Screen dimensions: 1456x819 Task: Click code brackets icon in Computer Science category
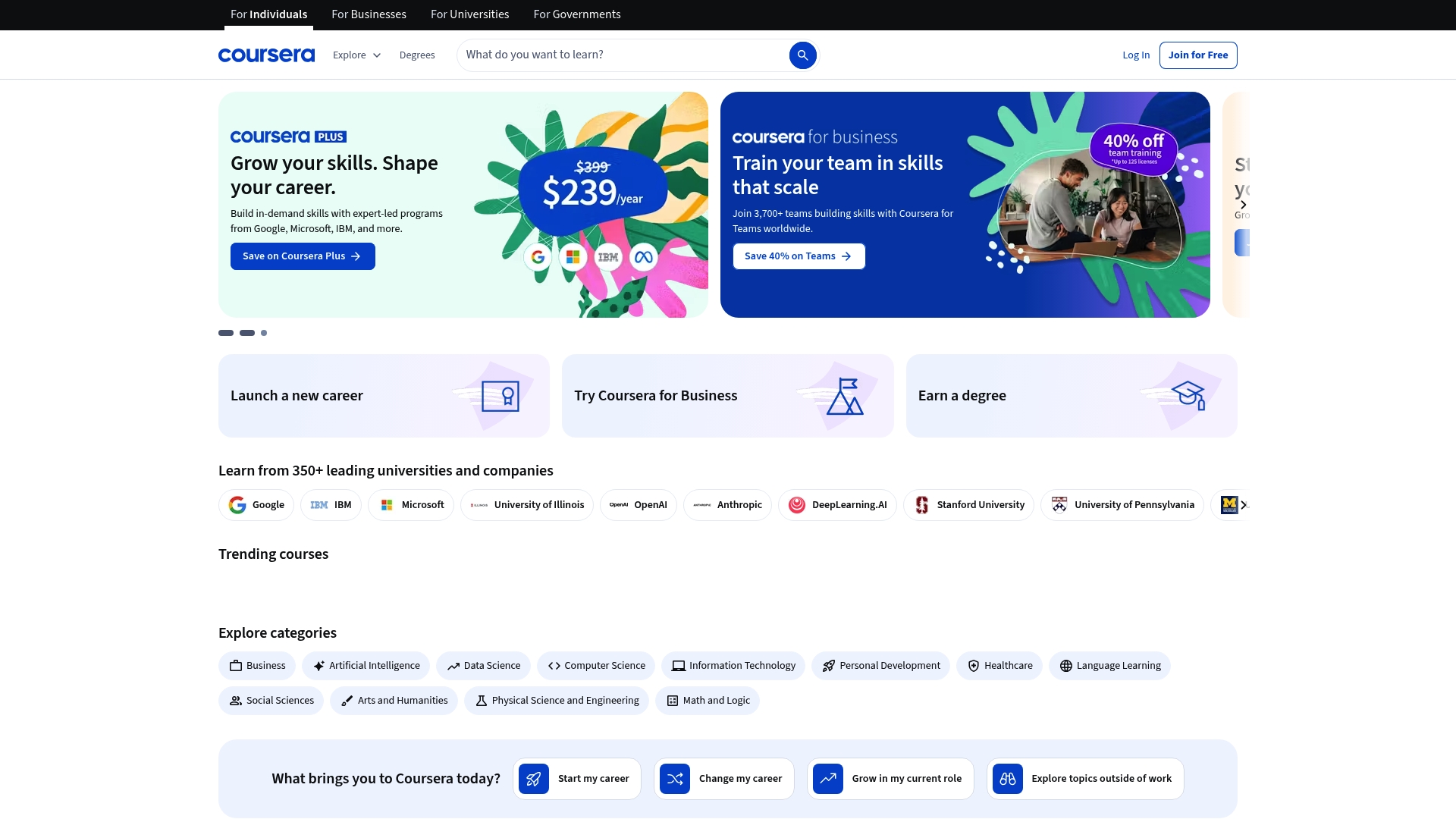(554, 666)
